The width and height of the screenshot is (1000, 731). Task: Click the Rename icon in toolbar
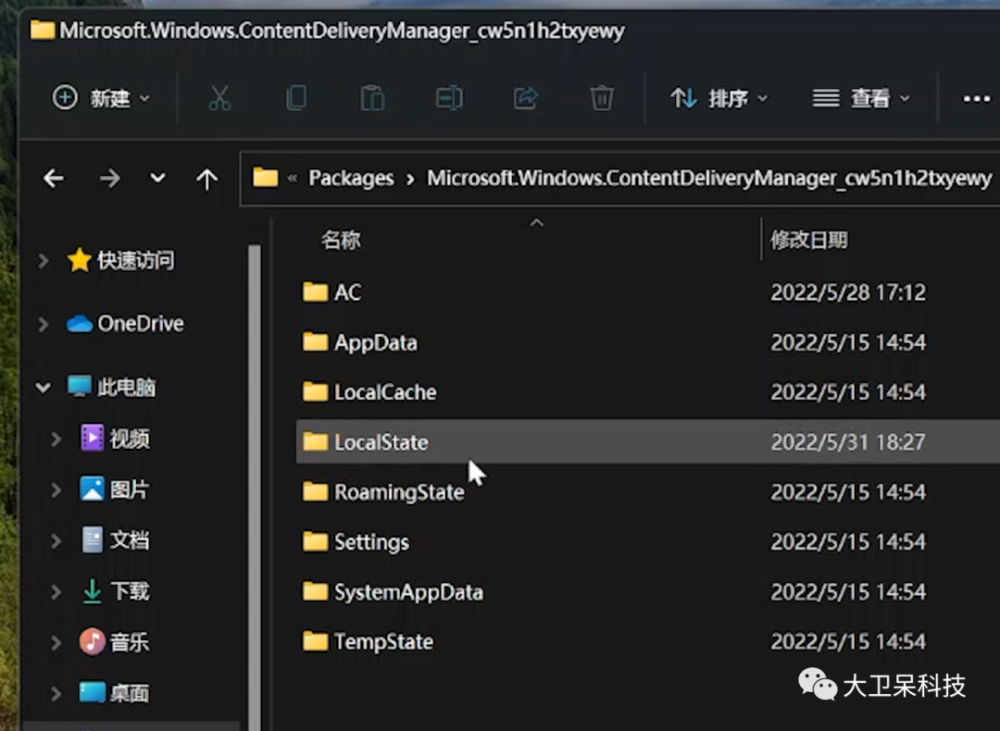(x=449, y=98)
